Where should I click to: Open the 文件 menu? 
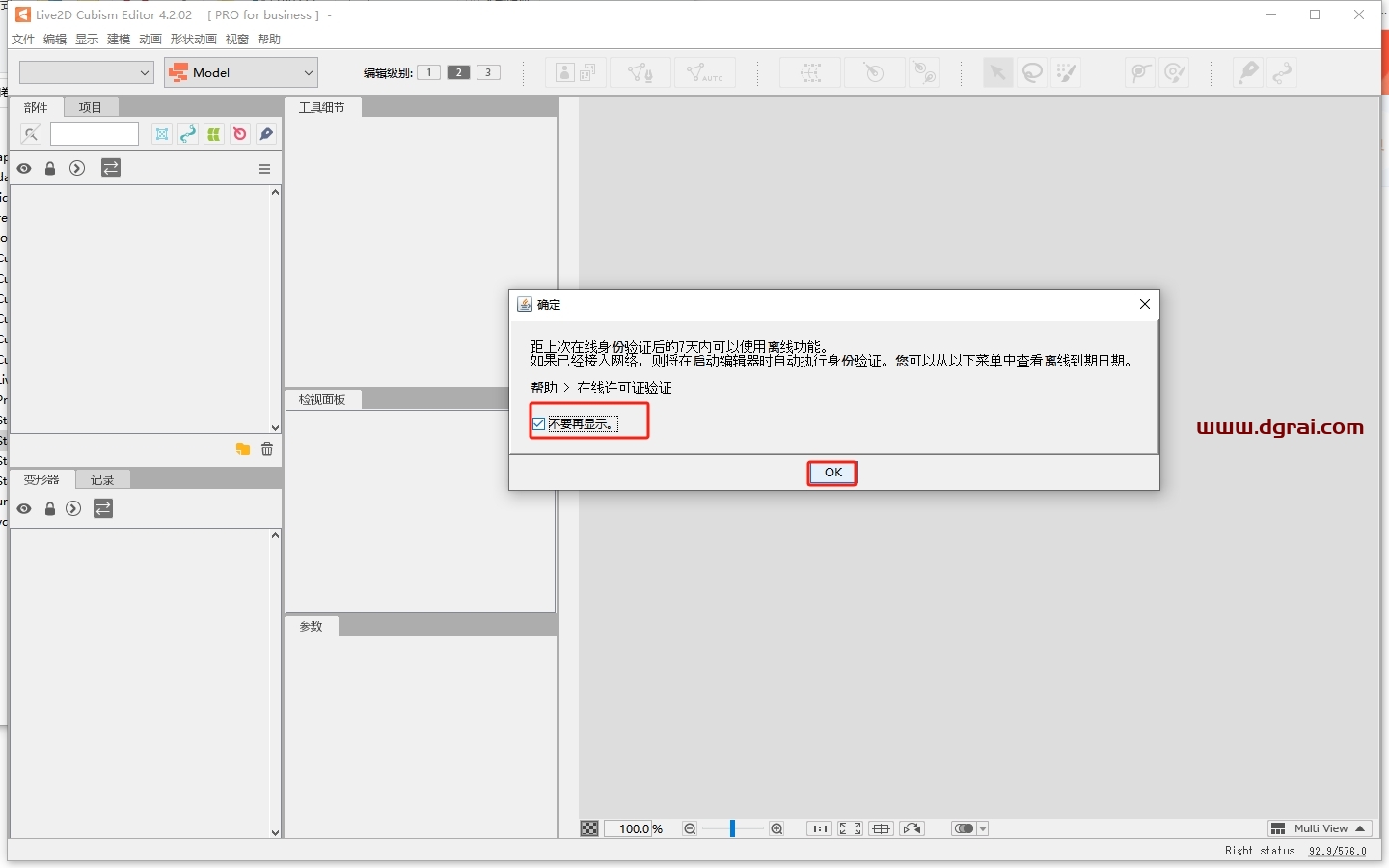point(23,40)
